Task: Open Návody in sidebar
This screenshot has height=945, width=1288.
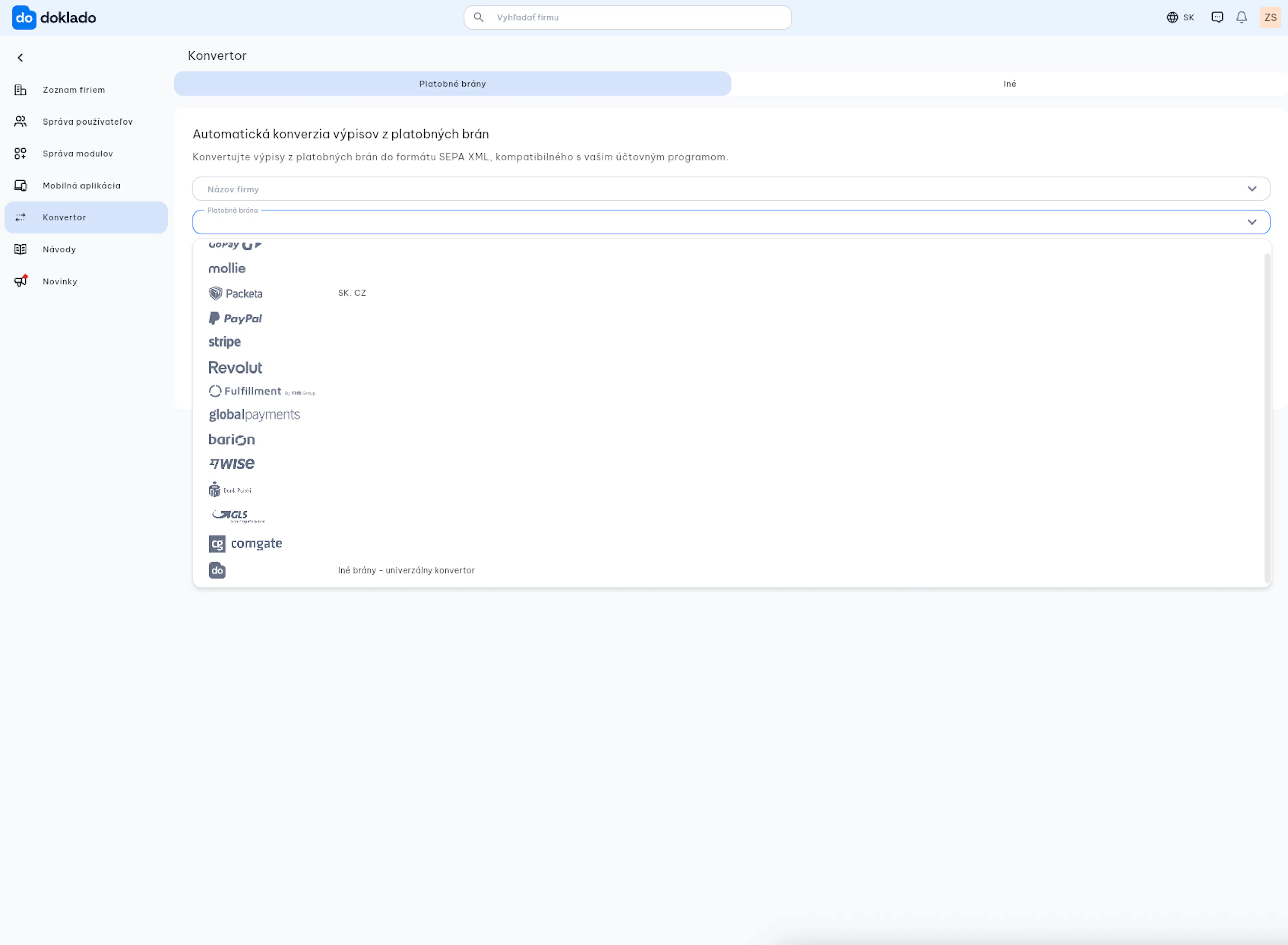Action: 86,249
